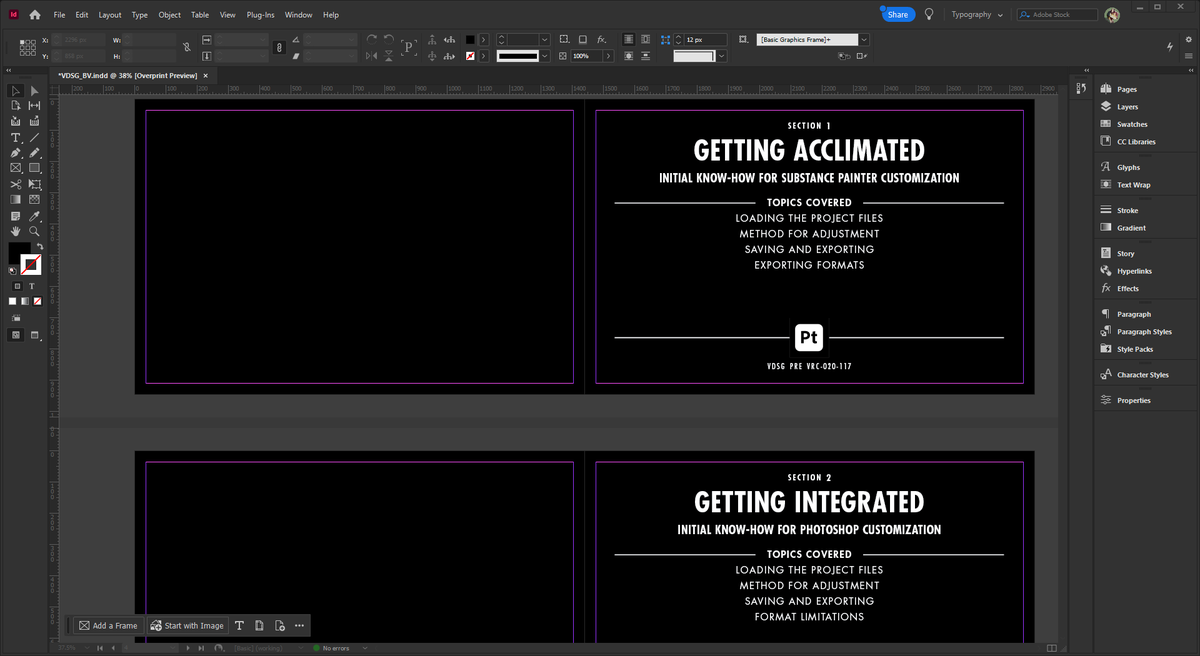
Task: Activate the Hand tool
Action: pos(15,231)
